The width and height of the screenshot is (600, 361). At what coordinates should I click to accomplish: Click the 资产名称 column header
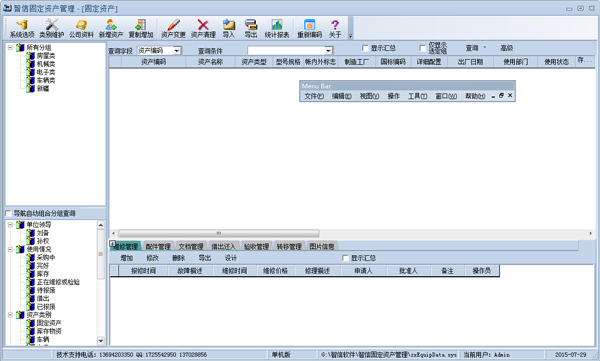point(210,62)
